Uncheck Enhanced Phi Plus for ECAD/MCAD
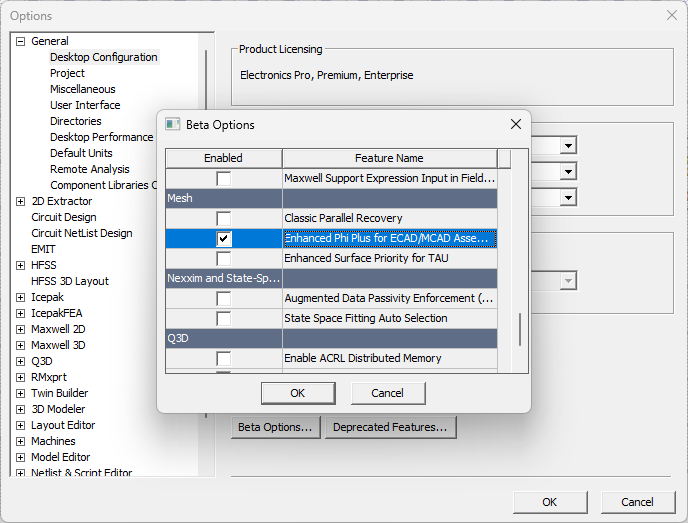Viewport: 688px width, 523px height. pos(223,239)
